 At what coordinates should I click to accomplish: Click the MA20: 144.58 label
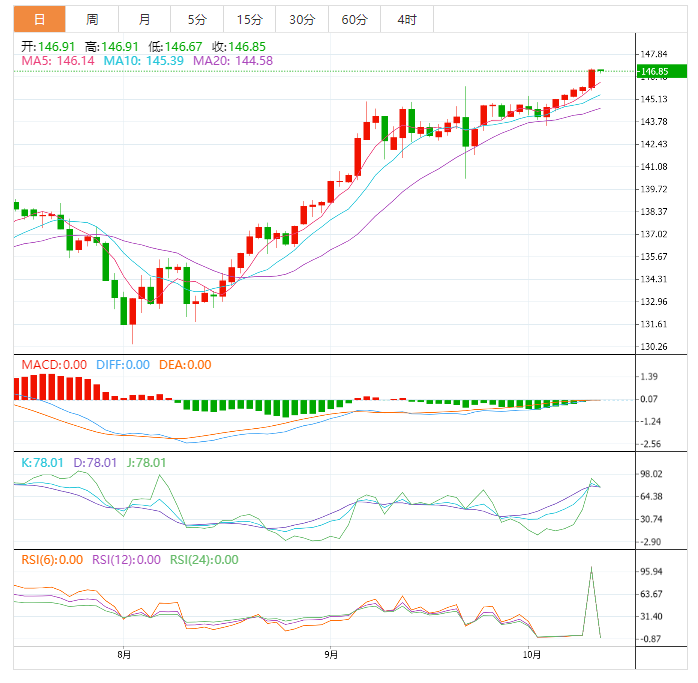(233, 61)
